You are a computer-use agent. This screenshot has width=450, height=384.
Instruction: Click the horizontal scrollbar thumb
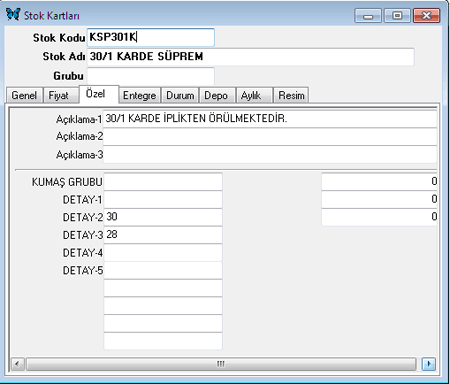click(x=221, y=364)
